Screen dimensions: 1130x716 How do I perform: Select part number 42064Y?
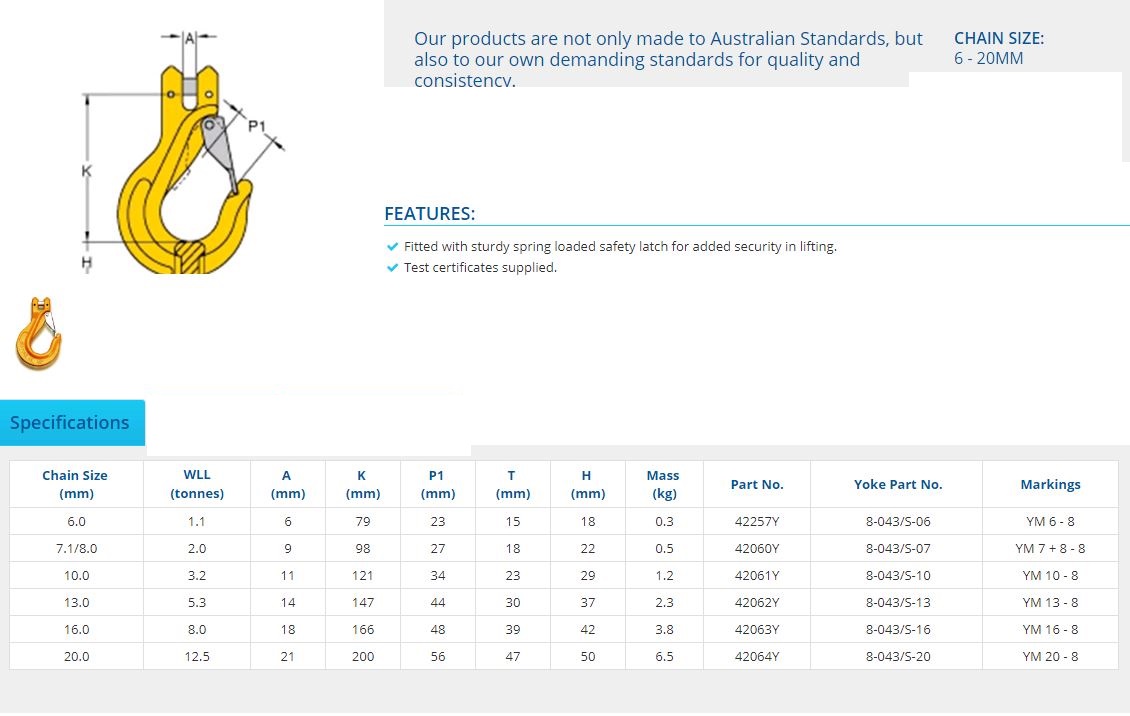pos(757,656)
